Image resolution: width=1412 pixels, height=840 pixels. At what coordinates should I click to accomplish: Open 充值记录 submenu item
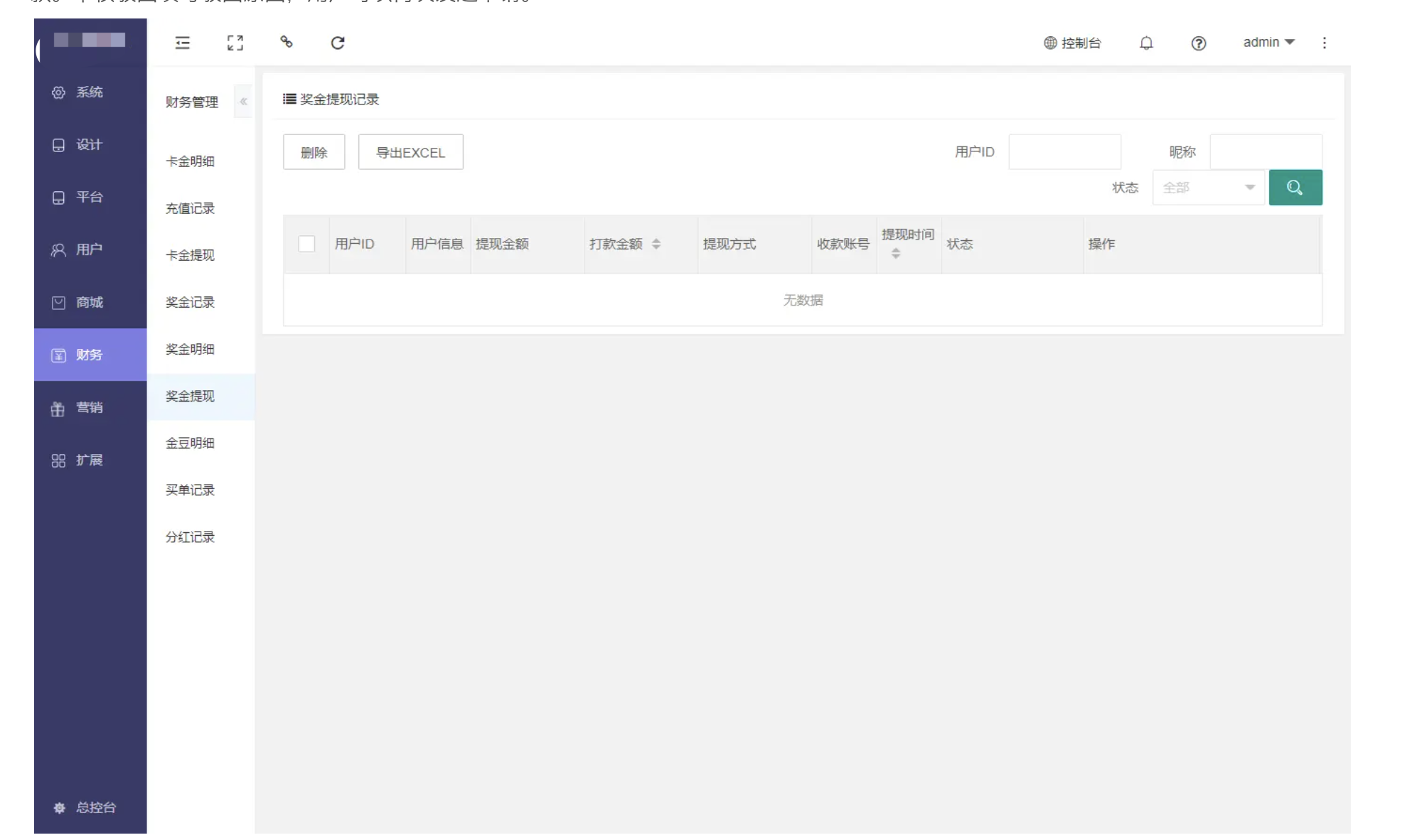(201, 208)
